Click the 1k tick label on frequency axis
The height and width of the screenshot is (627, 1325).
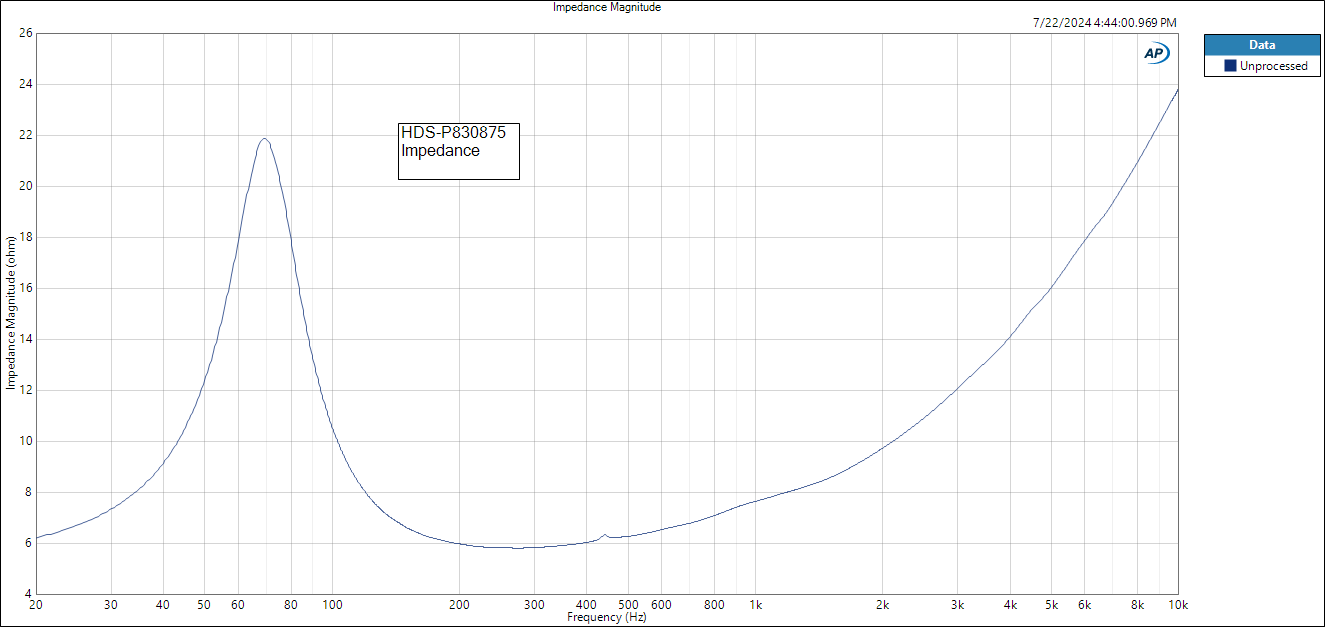[756, 605]
